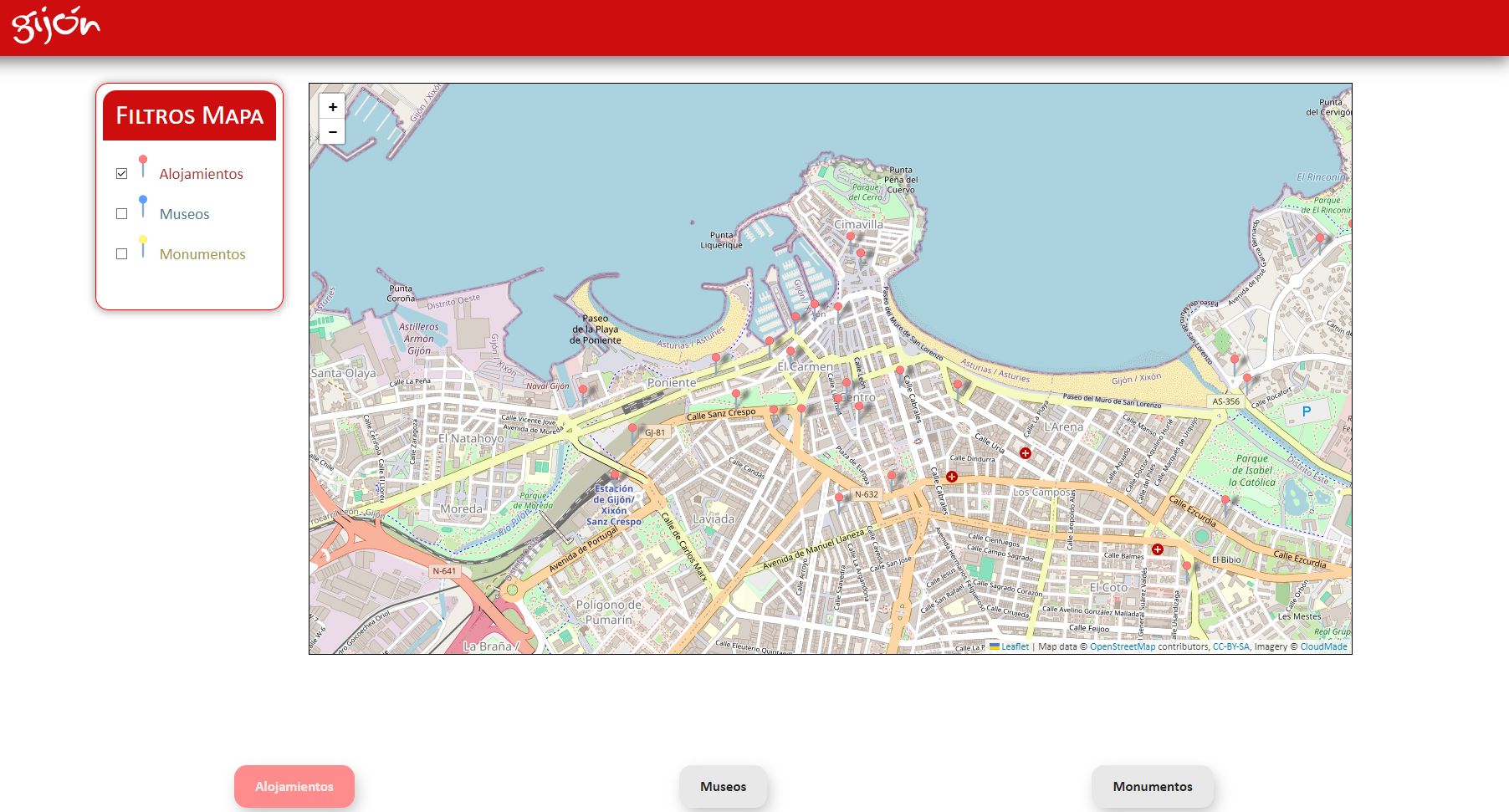Click the Gijón logo in the header
The height and width of the screenshot is (812, 1509).
click(55, 25)
